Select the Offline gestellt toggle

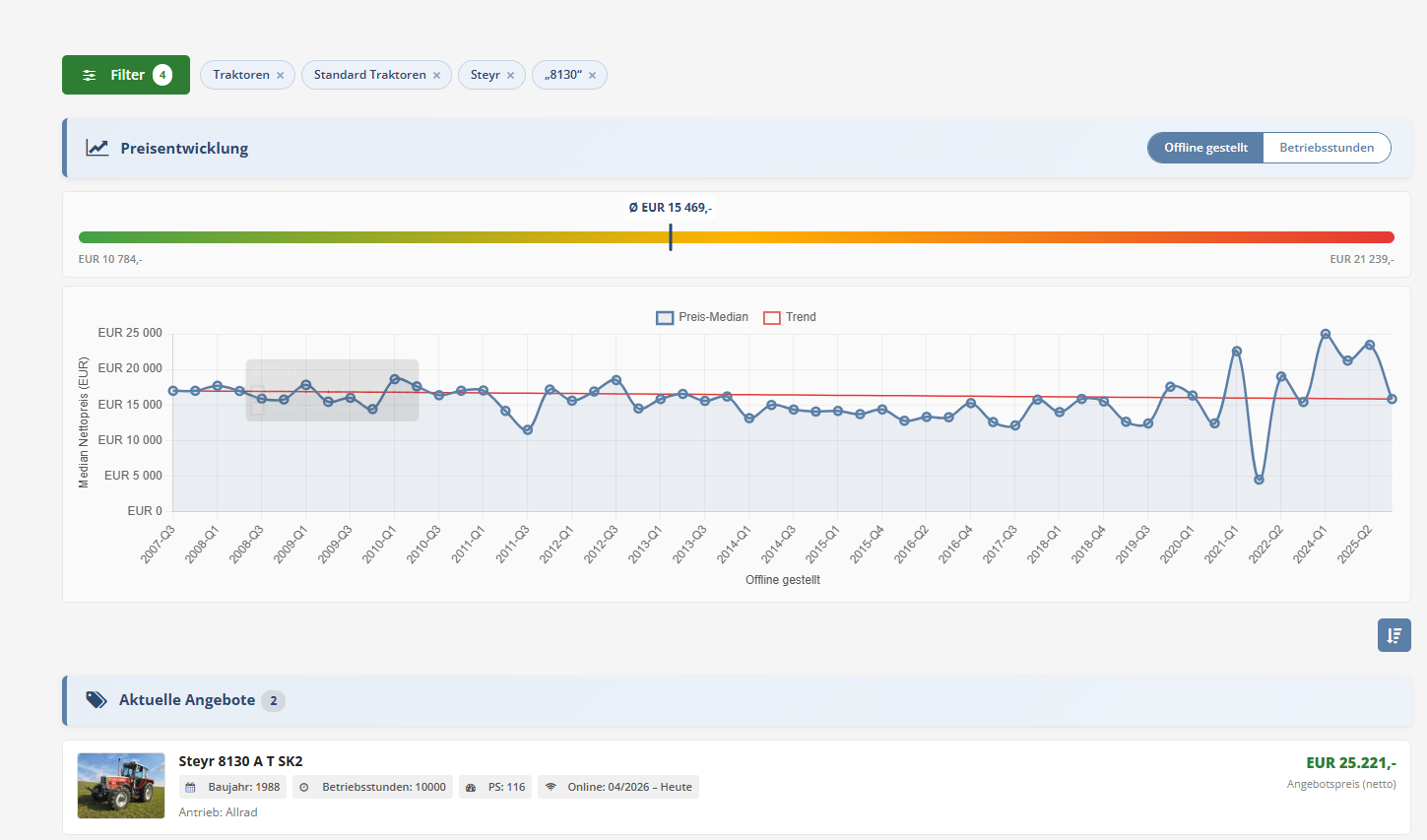1205,148
